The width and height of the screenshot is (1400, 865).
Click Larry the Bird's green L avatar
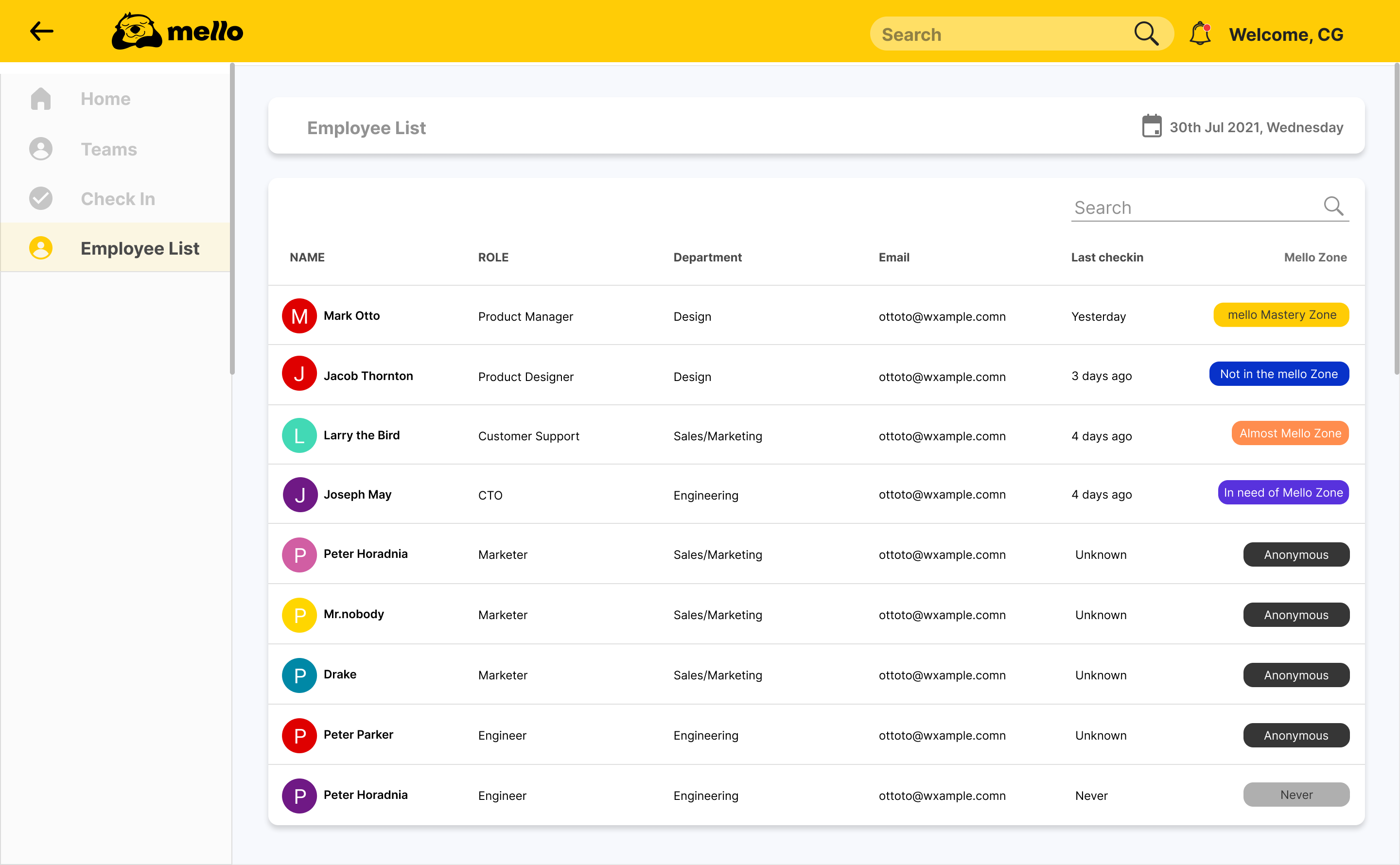click(299, 435)
